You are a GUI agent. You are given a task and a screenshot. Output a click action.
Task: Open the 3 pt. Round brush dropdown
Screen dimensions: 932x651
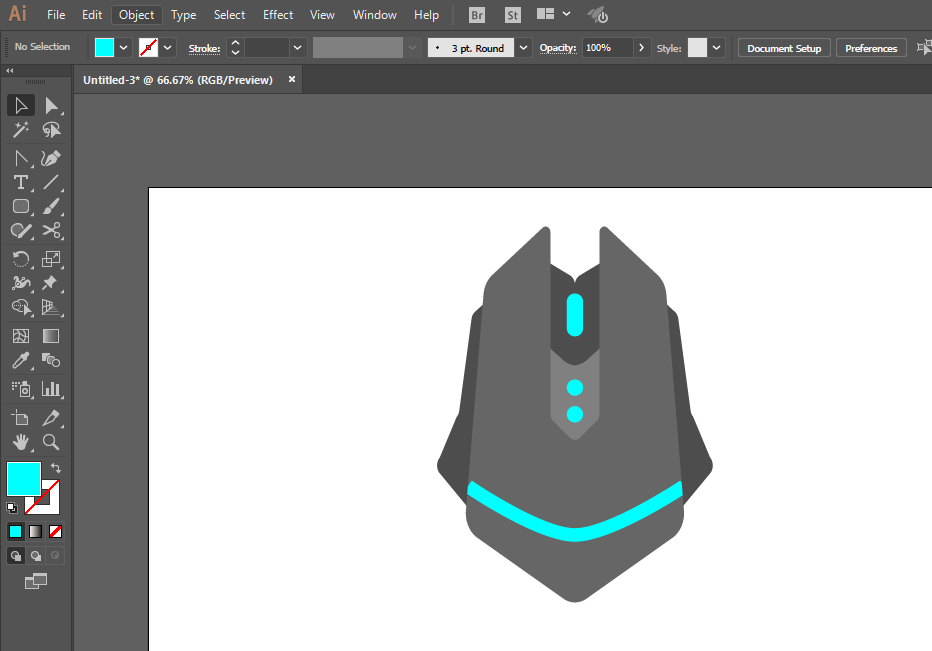click(523, 48)
